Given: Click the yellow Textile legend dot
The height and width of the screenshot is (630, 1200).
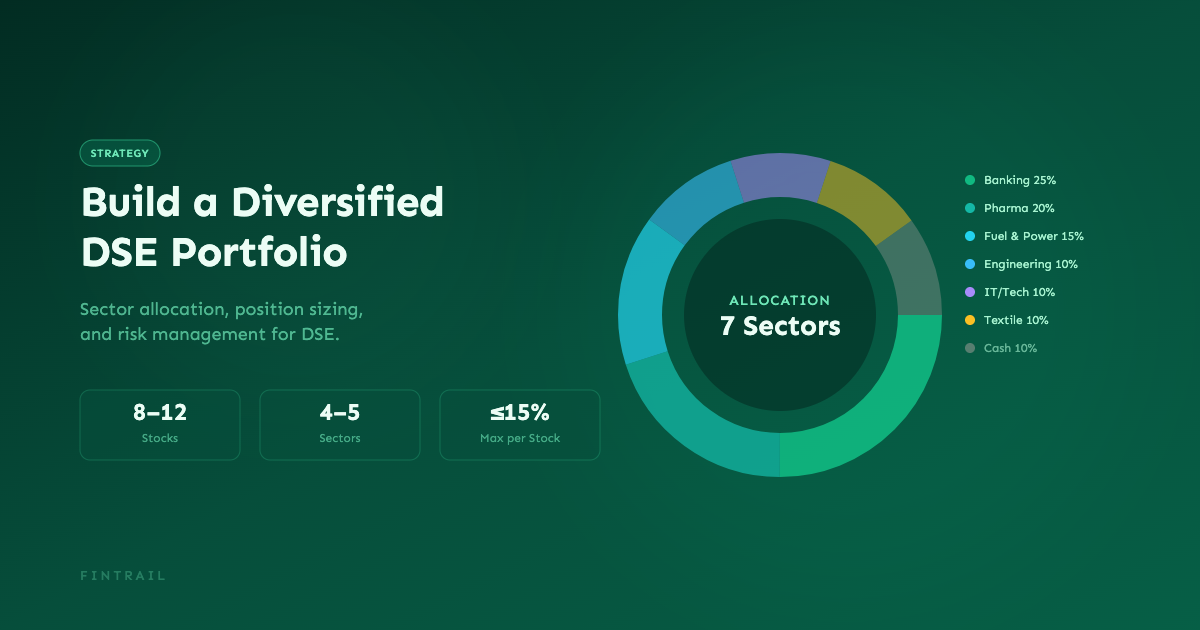Looking at the screenshot, I should (969, 320).
